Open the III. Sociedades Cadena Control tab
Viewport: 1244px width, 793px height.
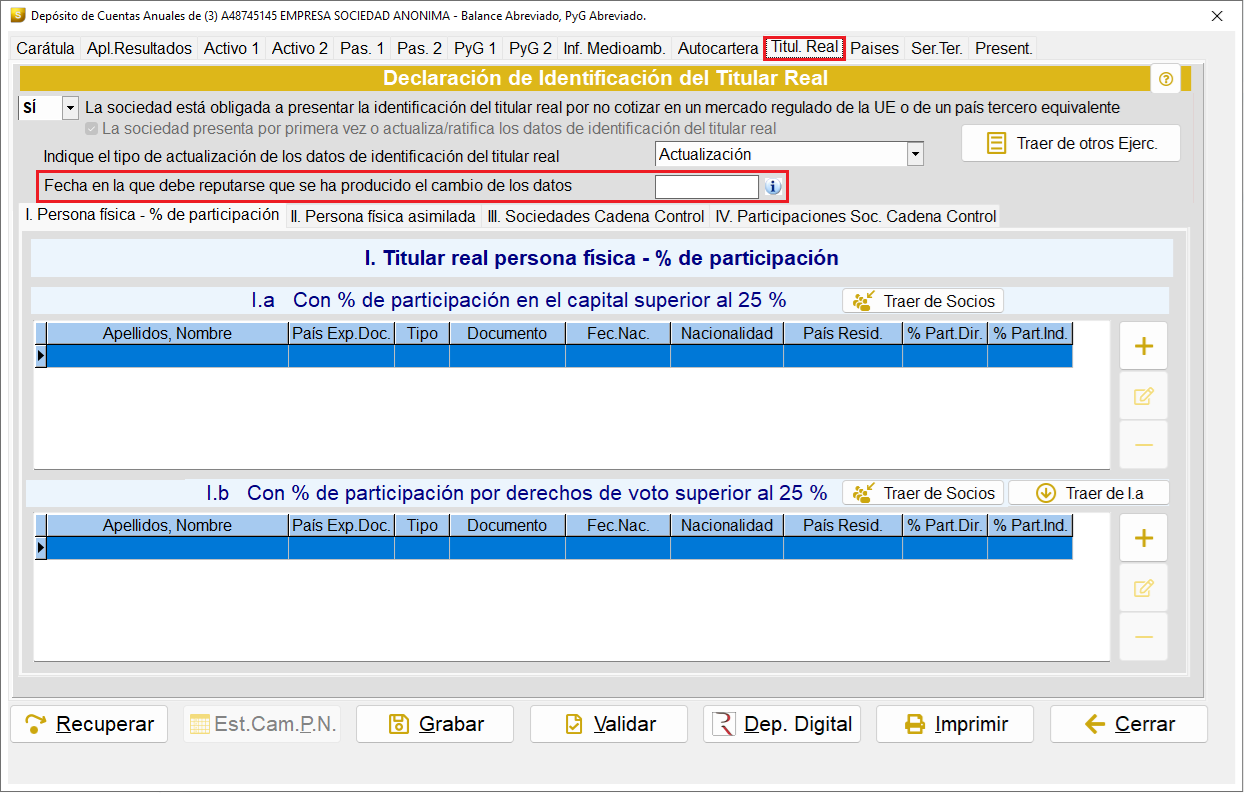click(596, 216)
